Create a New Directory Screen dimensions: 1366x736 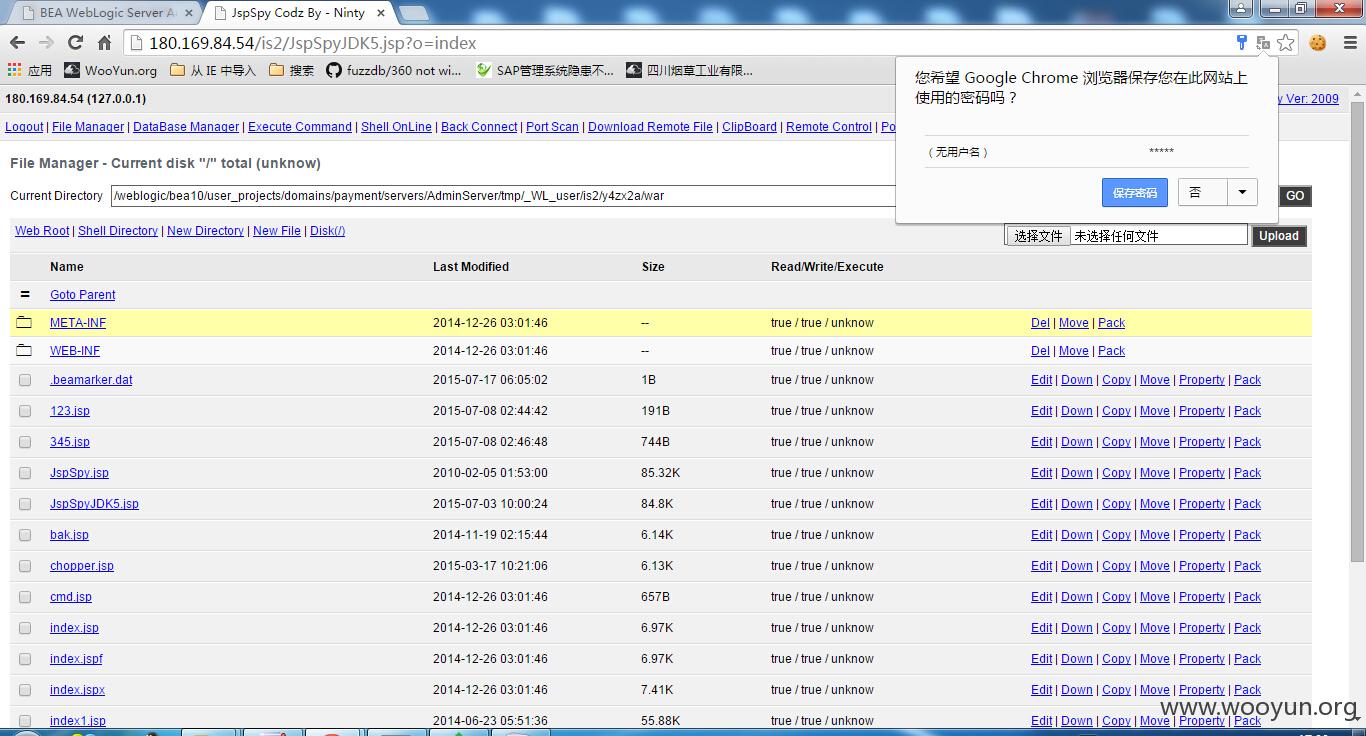(x=205, y=231)
